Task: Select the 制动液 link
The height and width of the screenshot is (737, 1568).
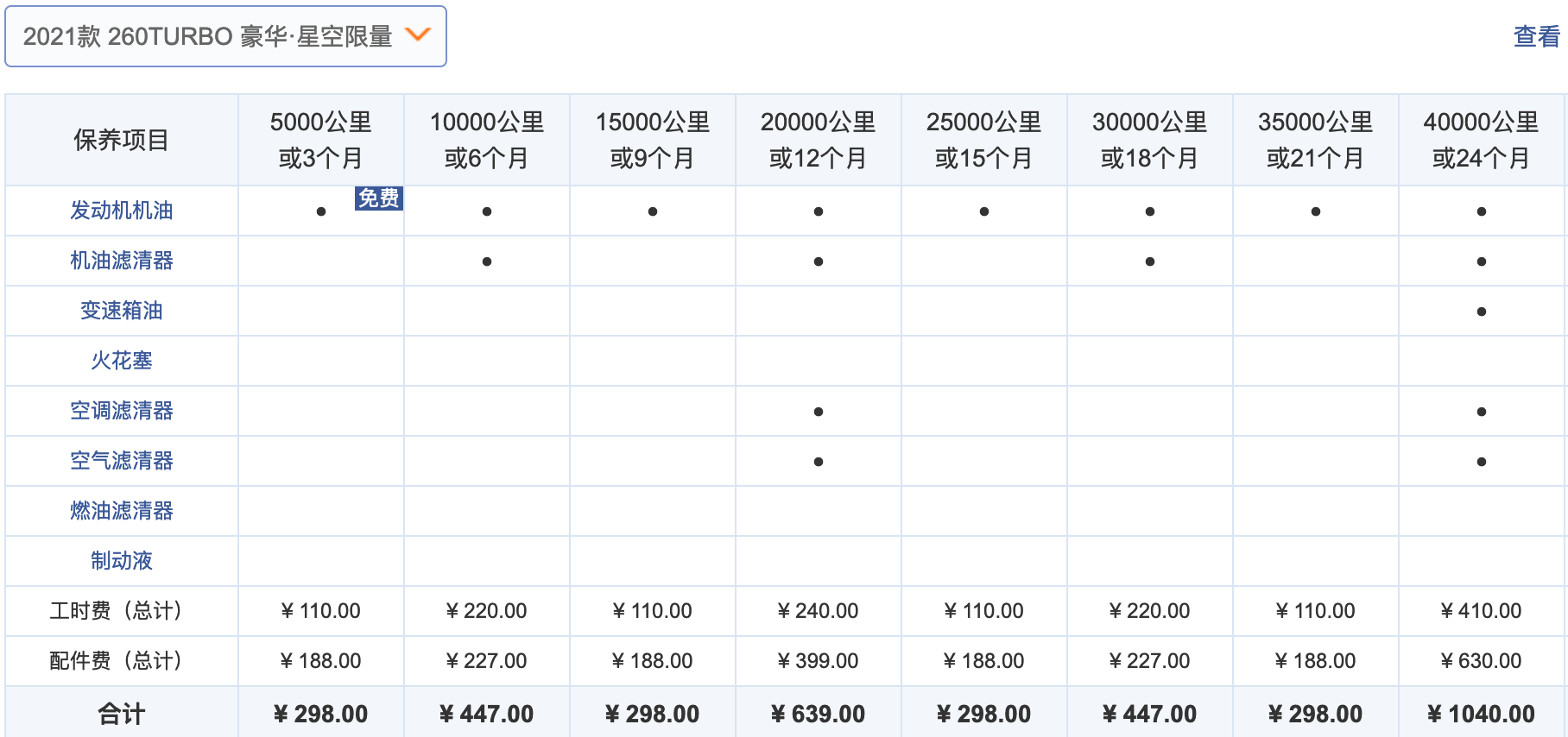Action: click(122, 561)
